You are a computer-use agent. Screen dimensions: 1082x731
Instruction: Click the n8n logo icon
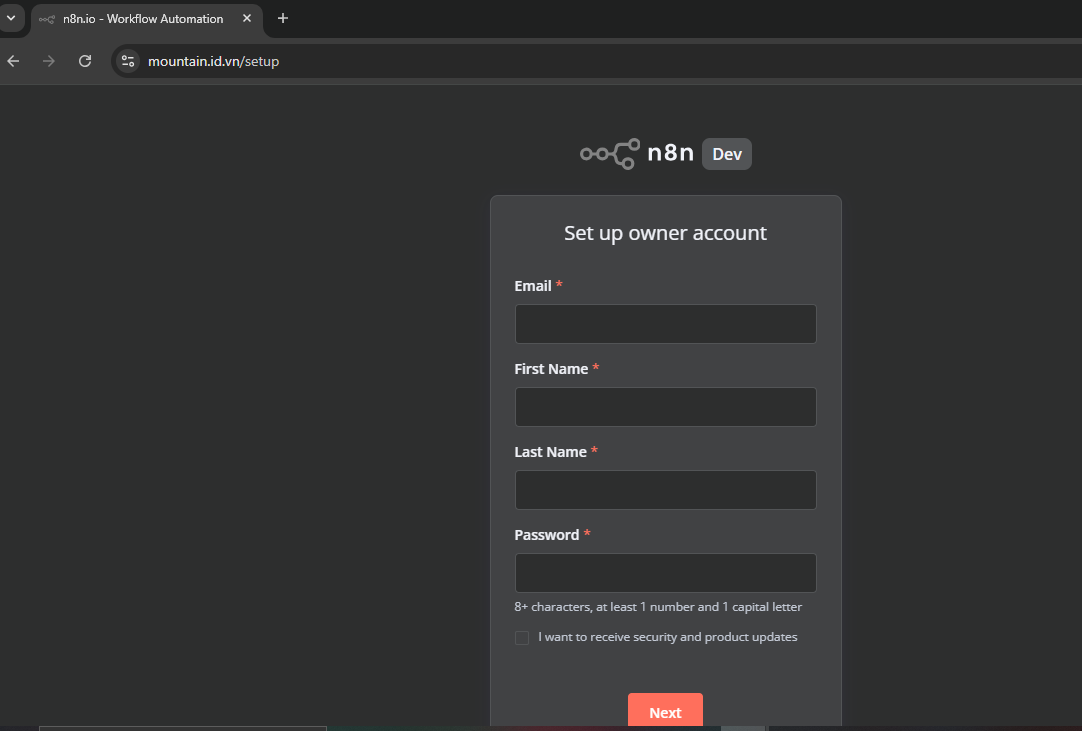610,153
